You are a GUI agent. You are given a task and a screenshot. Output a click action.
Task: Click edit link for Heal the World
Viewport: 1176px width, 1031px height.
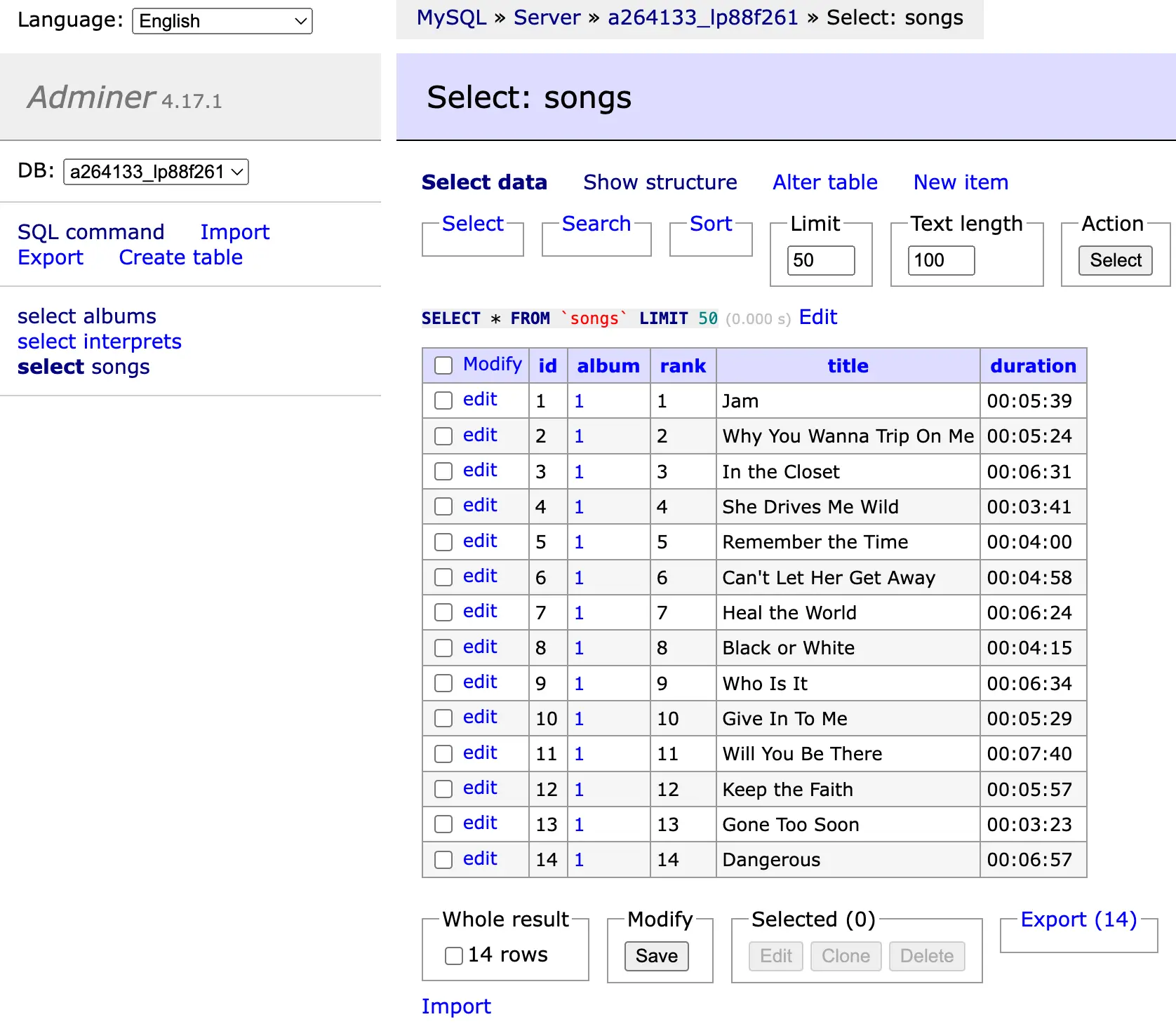[x=480, y=612]
